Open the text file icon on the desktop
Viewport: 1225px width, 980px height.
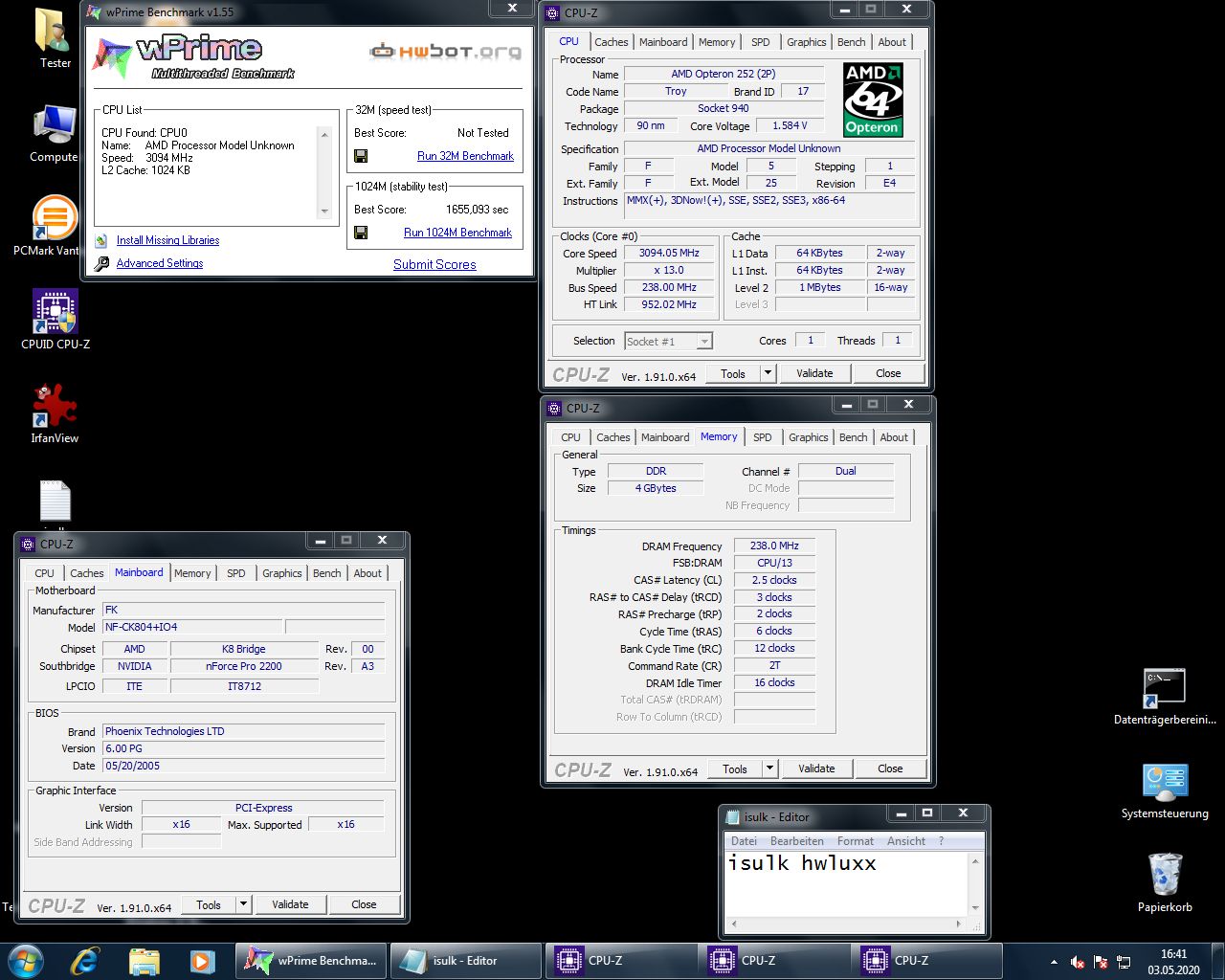(x=56, y=502)
